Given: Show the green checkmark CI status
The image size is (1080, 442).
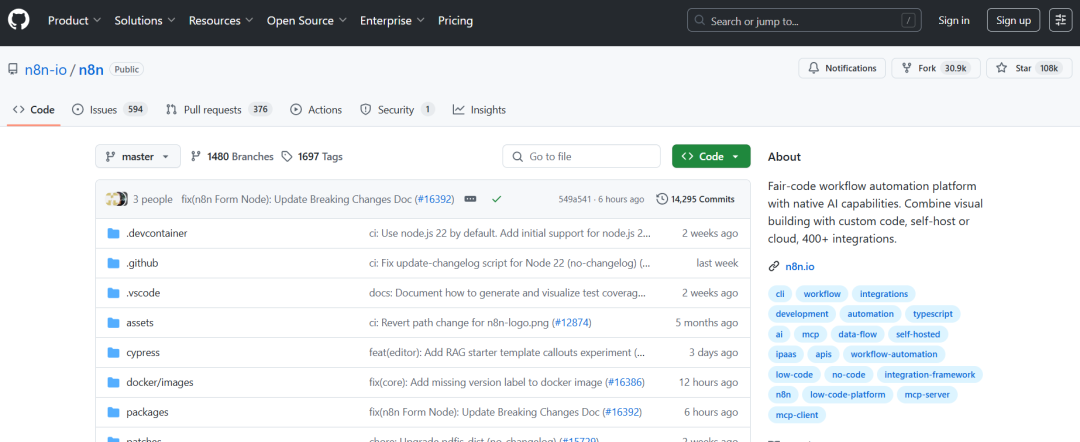Looking at the screenshot, I should click(496, 199).
